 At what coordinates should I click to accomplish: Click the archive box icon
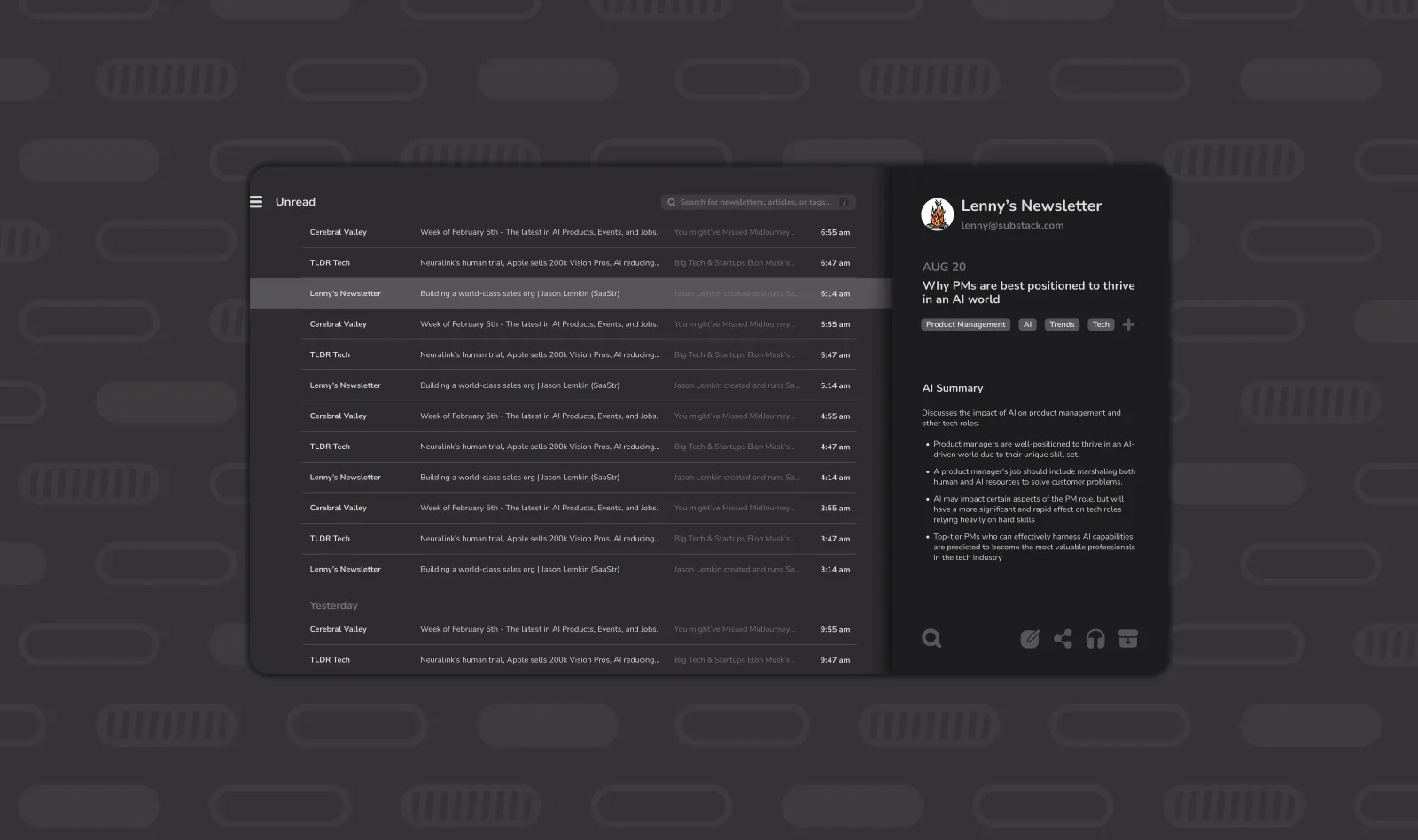[x=1128, y=638]
